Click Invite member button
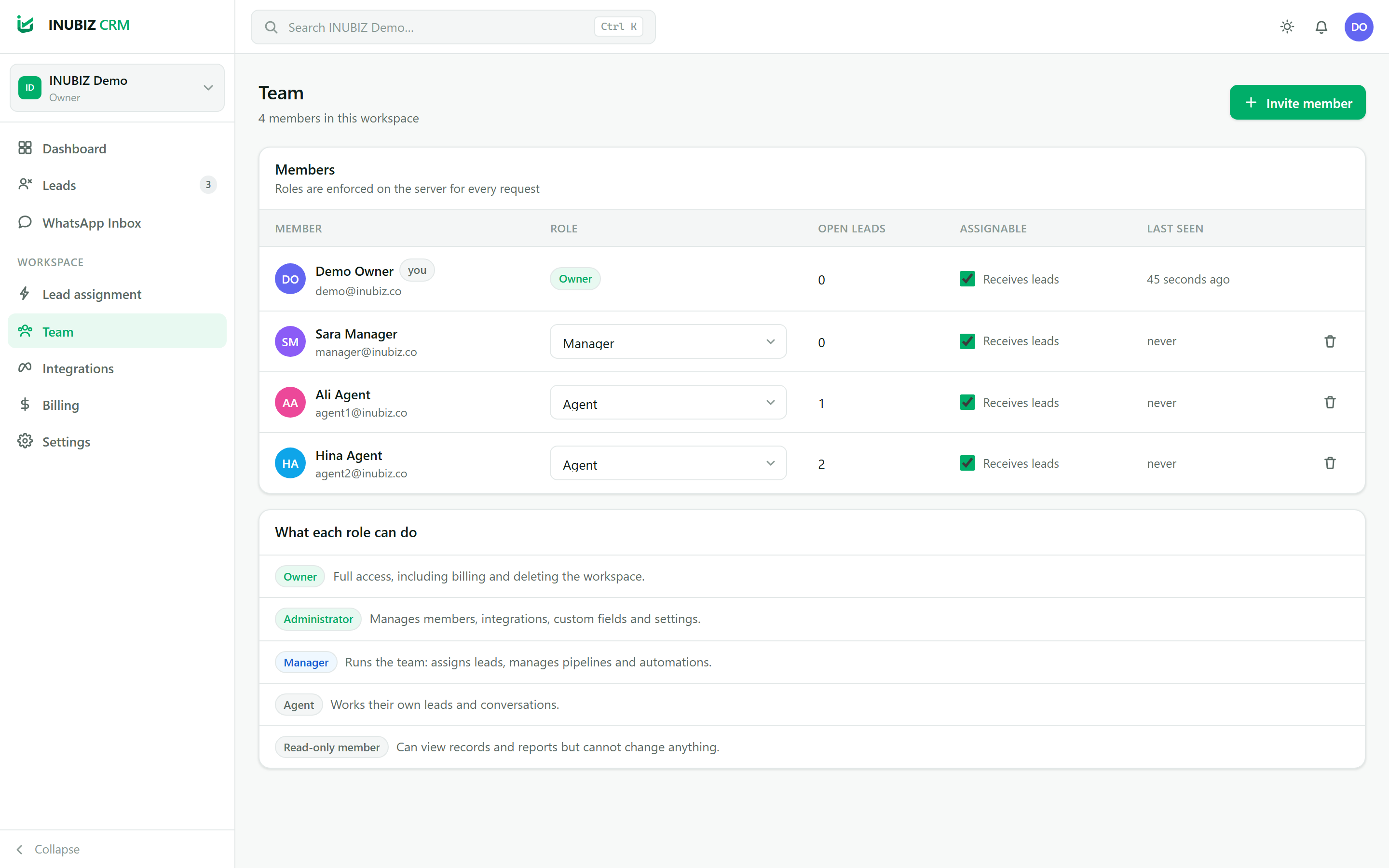 pyautogui.click(x=1297, y=103)
